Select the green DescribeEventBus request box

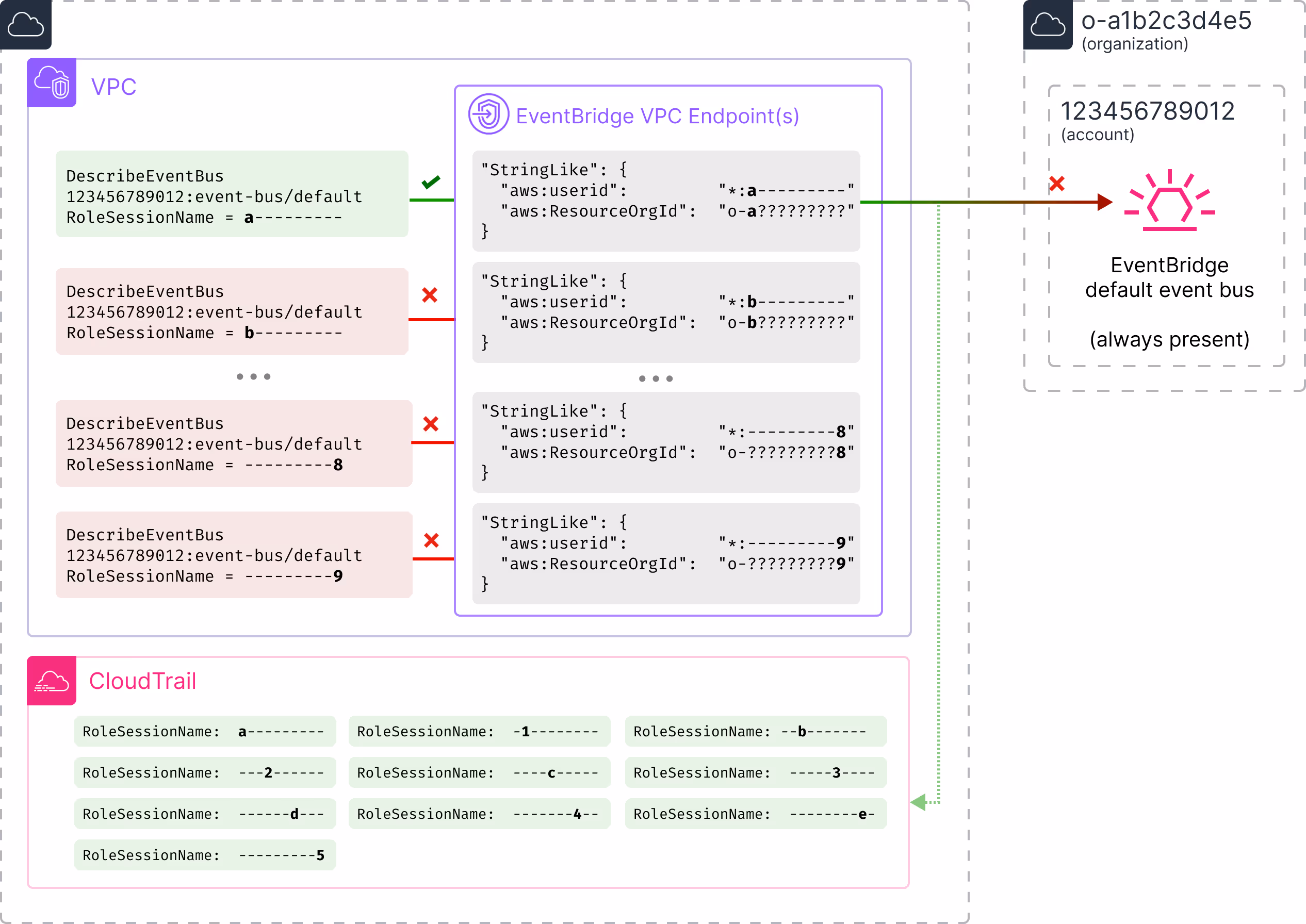[232, 194]
